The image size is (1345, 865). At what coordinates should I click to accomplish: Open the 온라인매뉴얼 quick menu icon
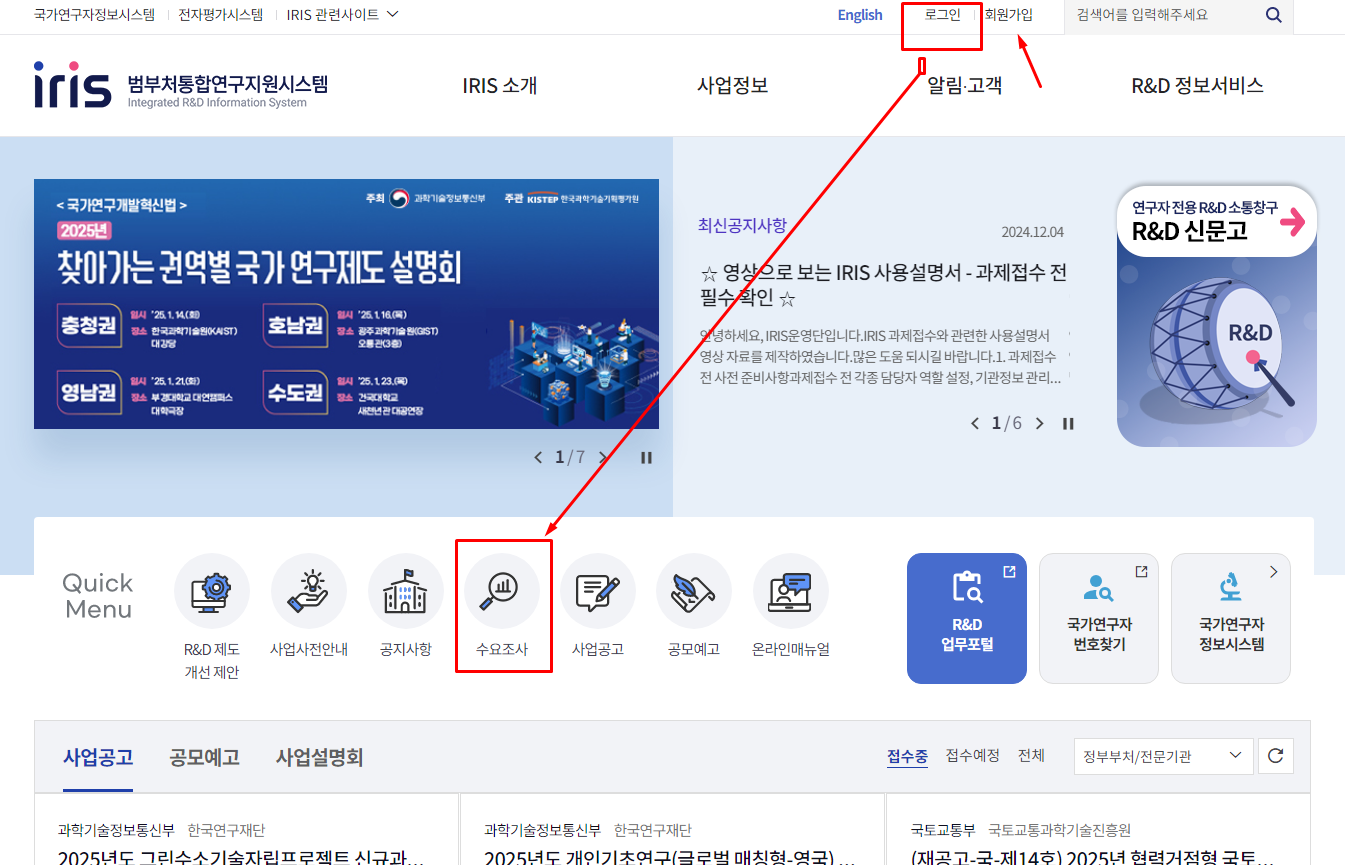coord(791,591)
